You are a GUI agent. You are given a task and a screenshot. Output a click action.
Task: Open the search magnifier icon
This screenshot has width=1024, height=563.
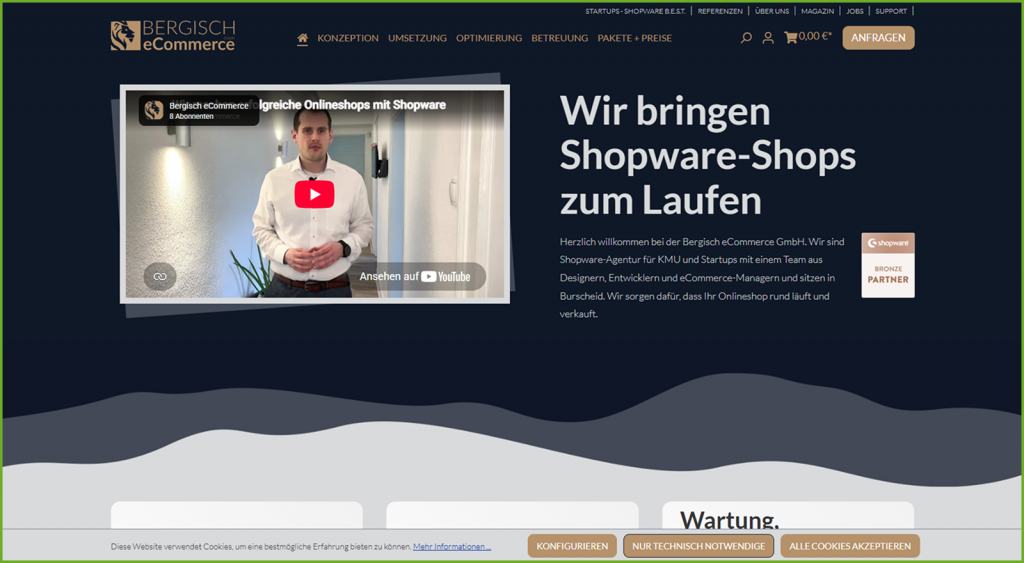click(x=746, y=38)
